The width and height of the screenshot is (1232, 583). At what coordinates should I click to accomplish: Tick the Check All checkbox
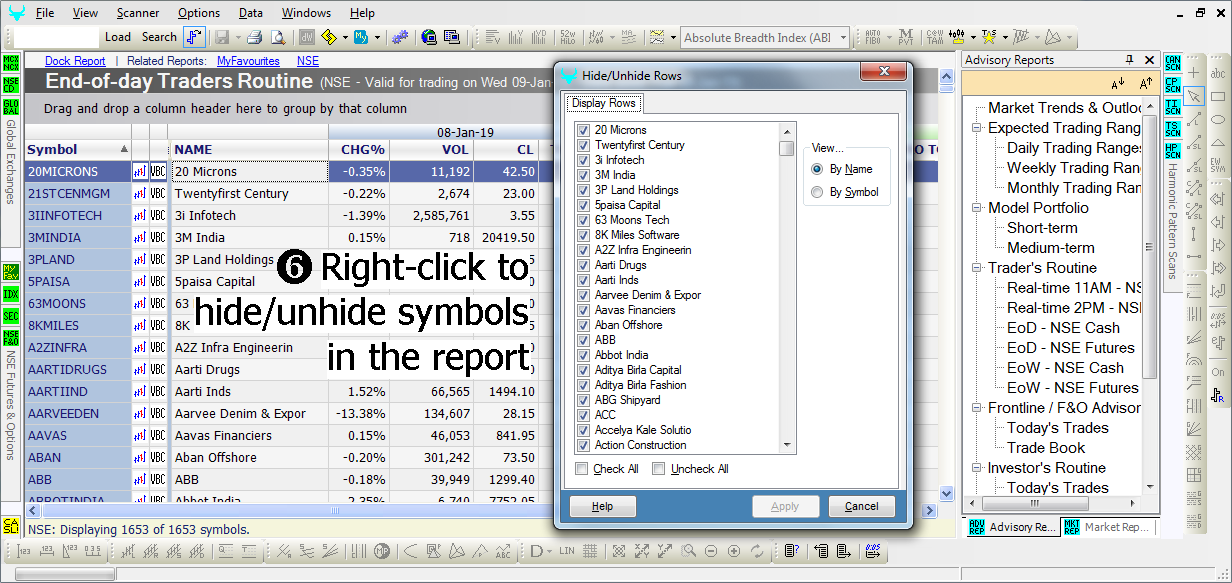pyautogui.click(x=582, y=469)
